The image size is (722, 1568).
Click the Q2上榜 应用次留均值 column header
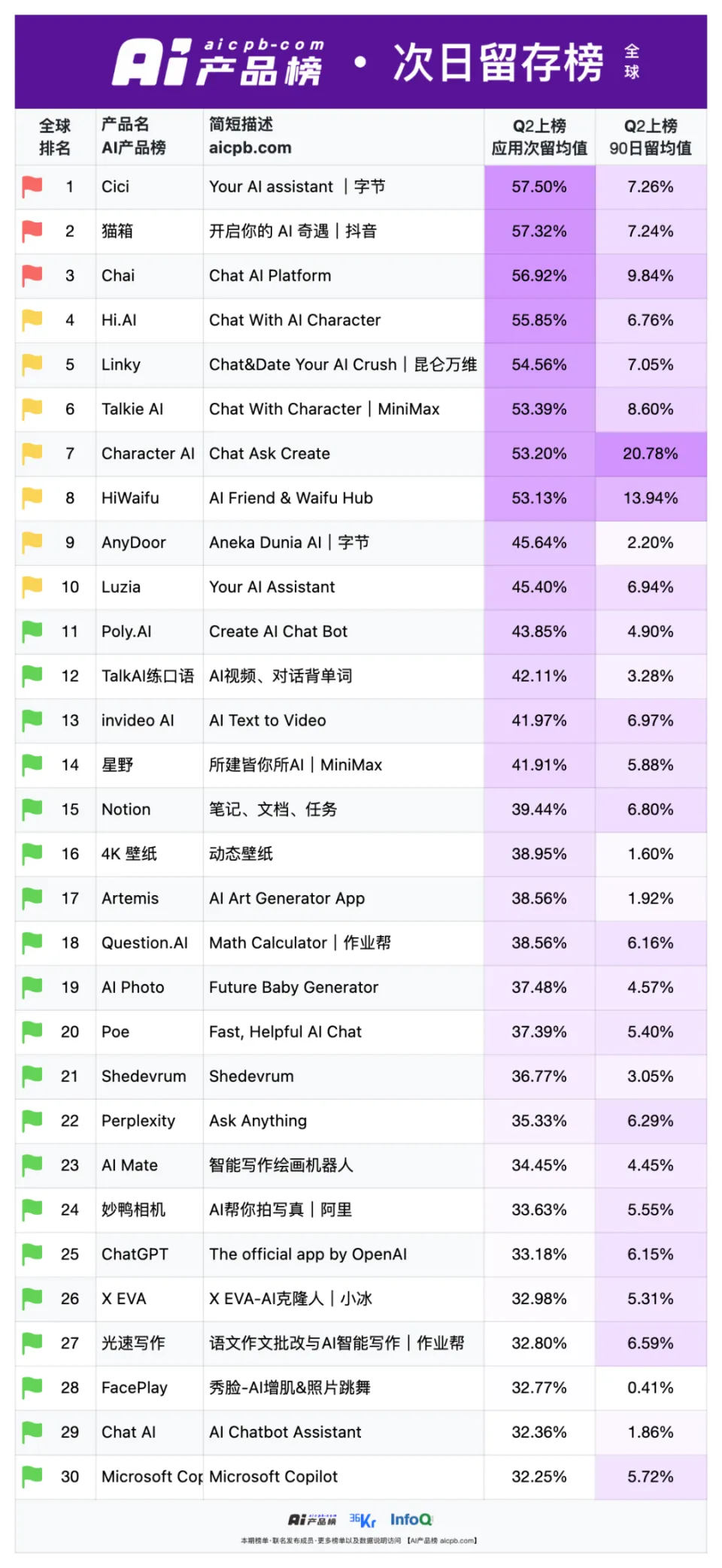pos(539,137)
